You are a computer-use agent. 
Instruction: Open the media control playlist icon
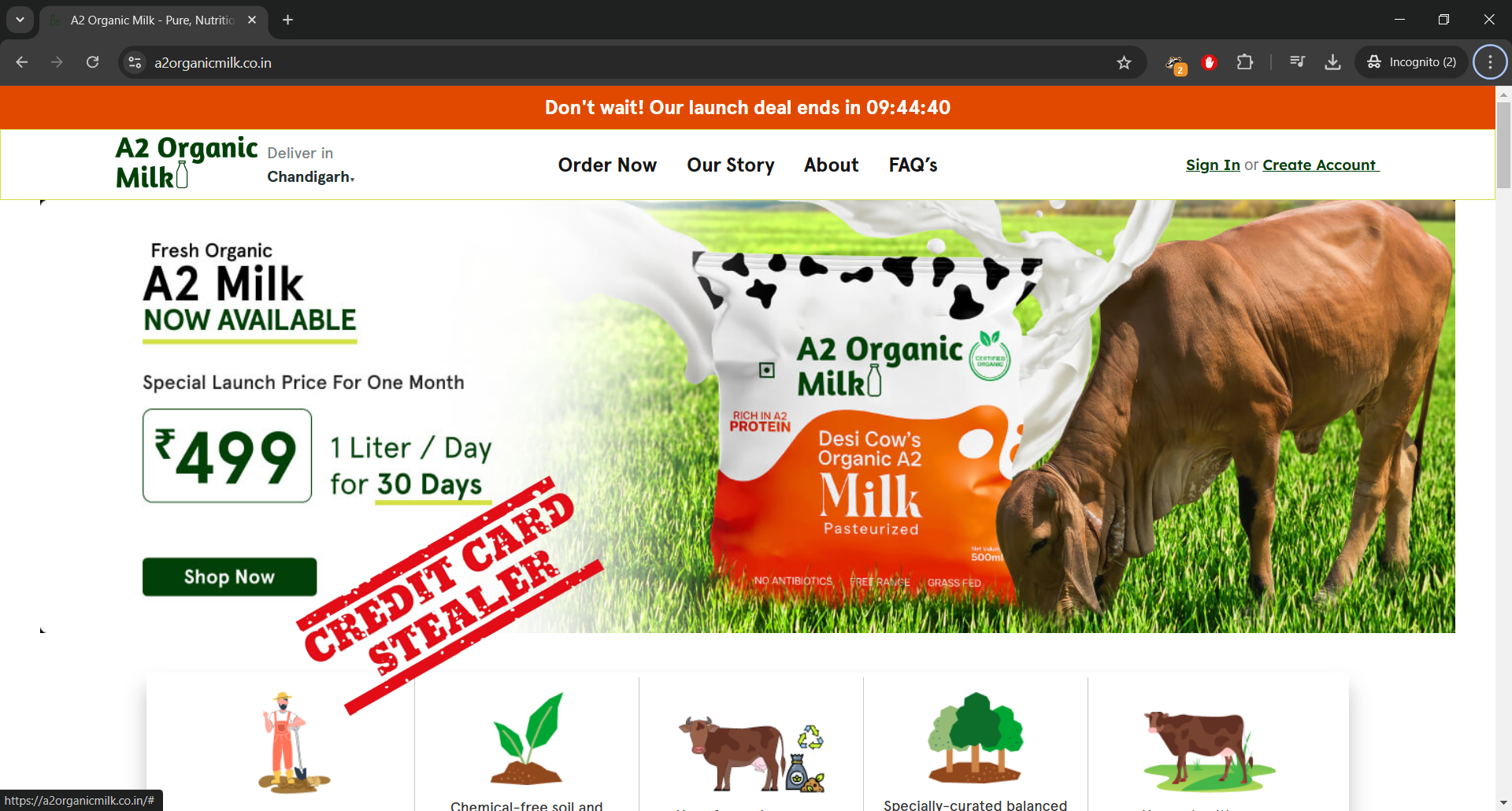[1298, 62]
